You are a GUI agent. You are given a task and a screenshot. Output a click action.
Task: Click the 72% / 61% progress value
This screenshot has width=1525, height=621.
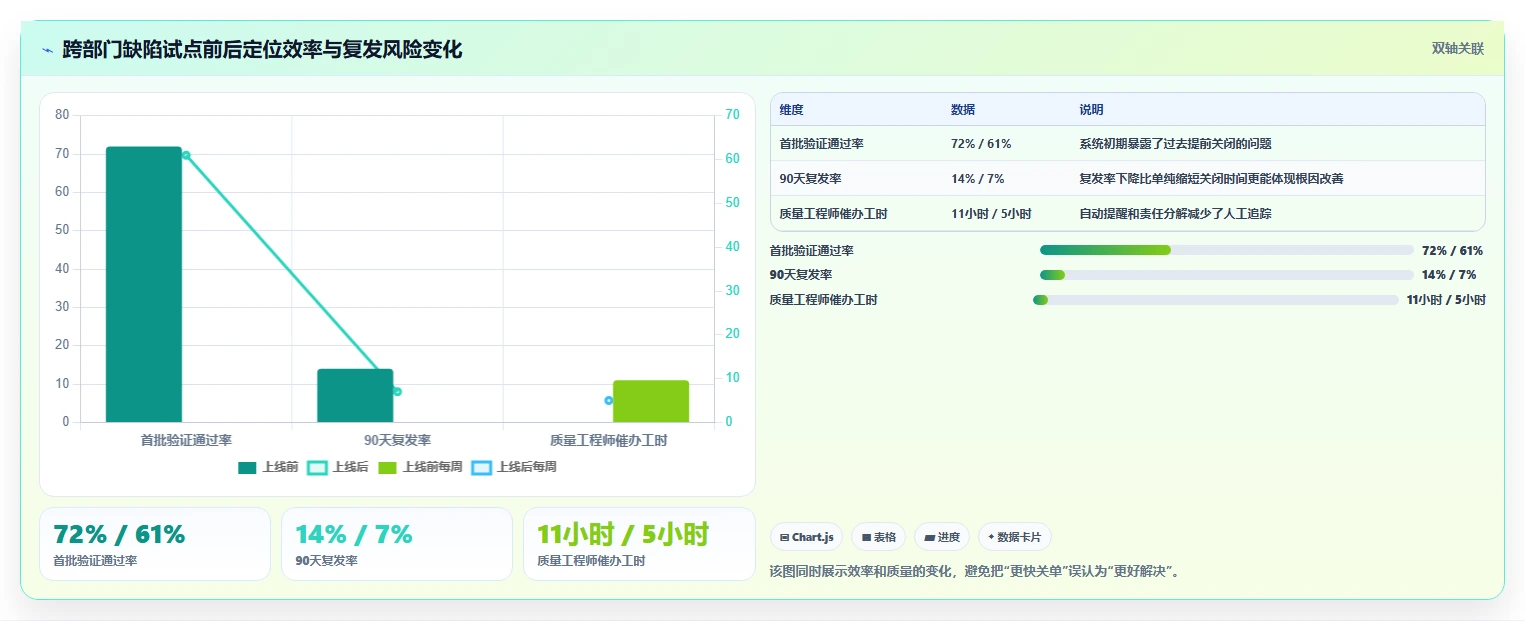[x=1452, y=251]
